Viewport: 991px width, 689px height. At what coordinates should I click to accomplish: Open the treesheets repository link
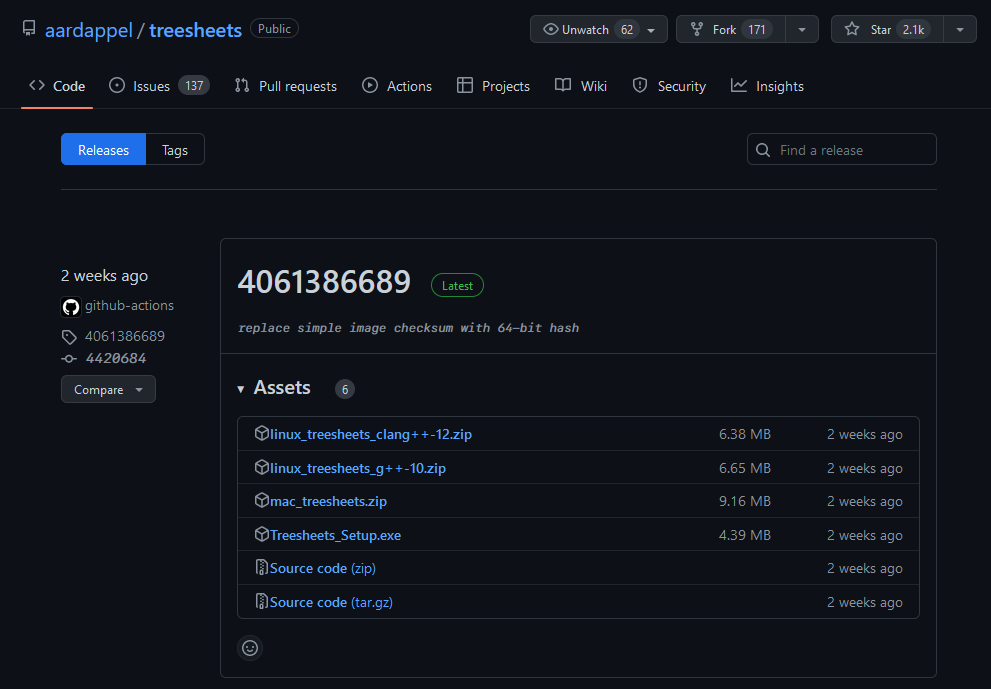[195, 30]
